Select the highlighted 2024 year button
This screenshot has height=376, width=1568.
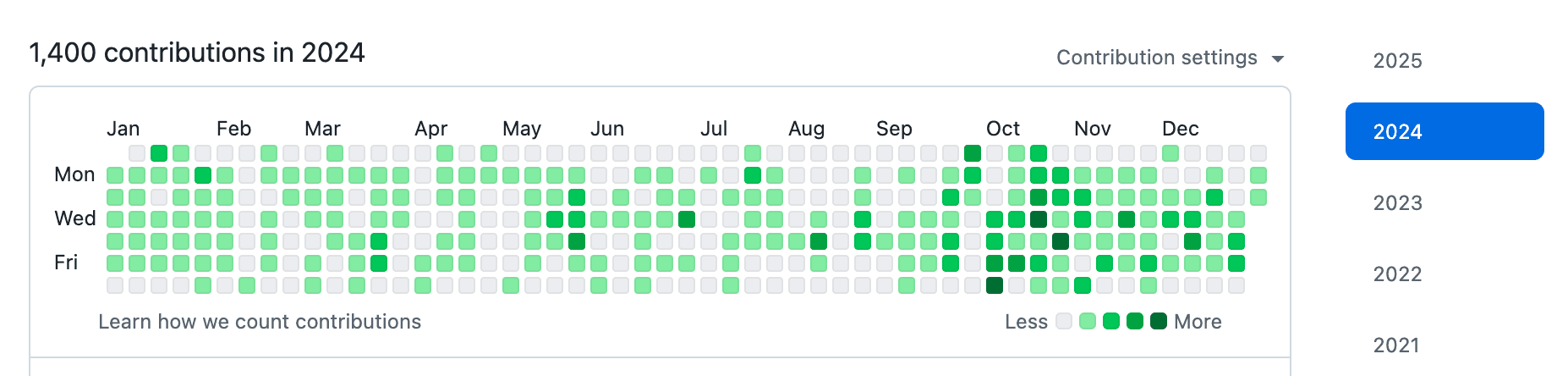(x=1444, y=131)
